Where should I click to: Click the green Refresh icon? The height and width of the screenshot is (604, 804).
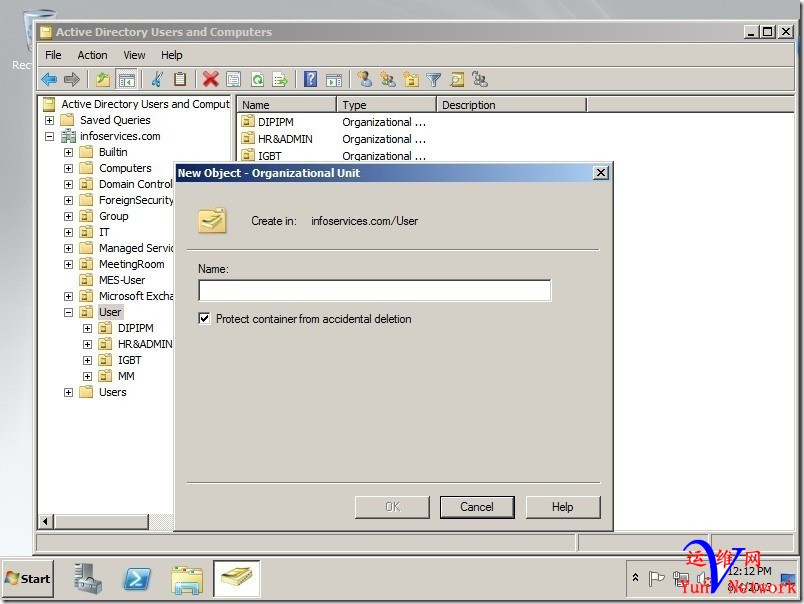[x=257, y=79]
